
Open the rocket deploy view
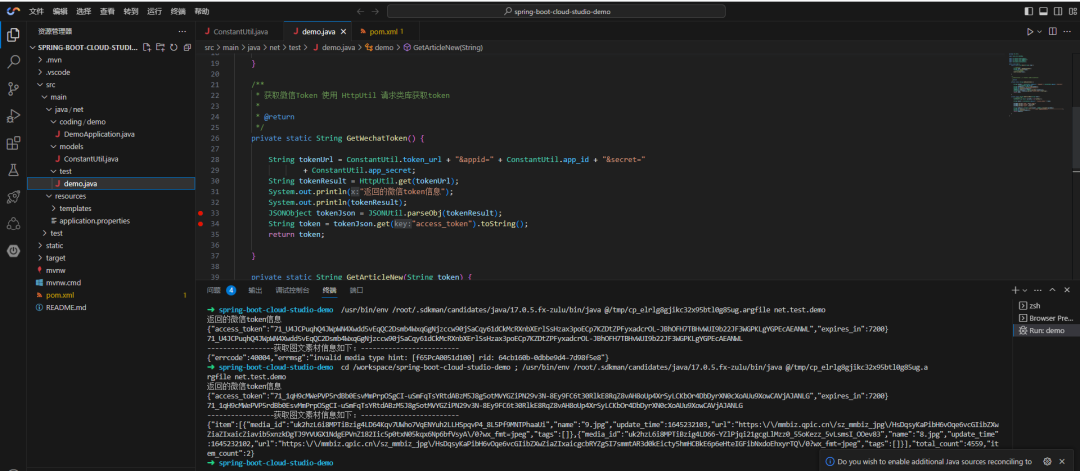(x=13, y=197)
